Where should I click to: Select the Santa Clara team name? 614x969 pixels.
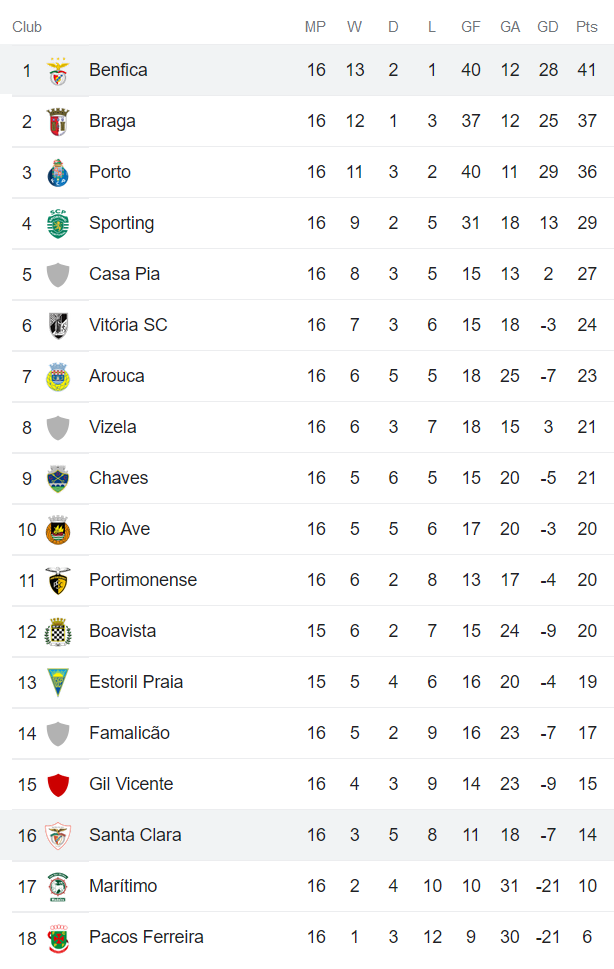[135, 835]
